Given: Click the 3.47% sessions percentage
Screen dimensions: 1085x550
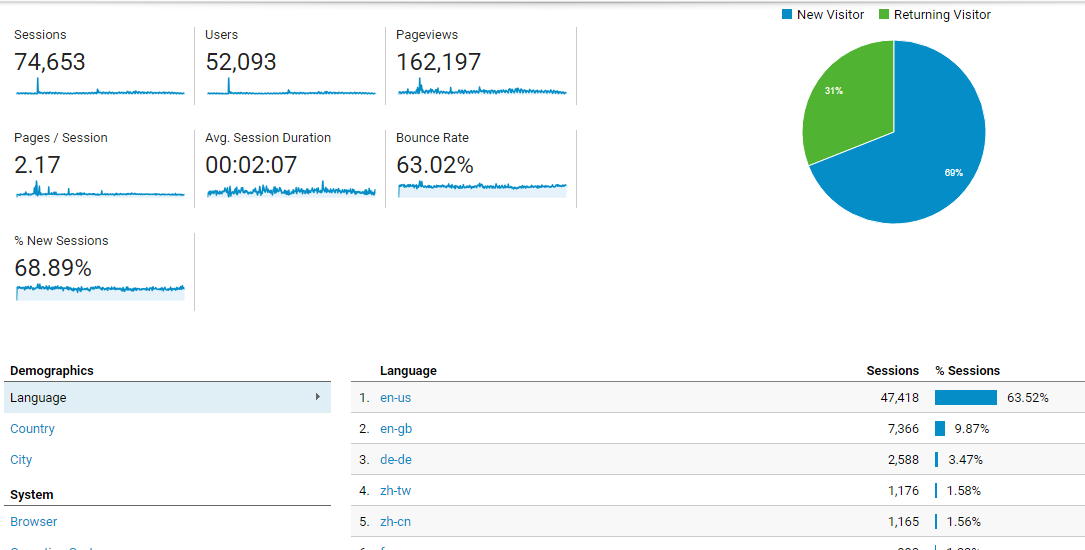Looking at the screenshot, I should (x=965, y=460).
